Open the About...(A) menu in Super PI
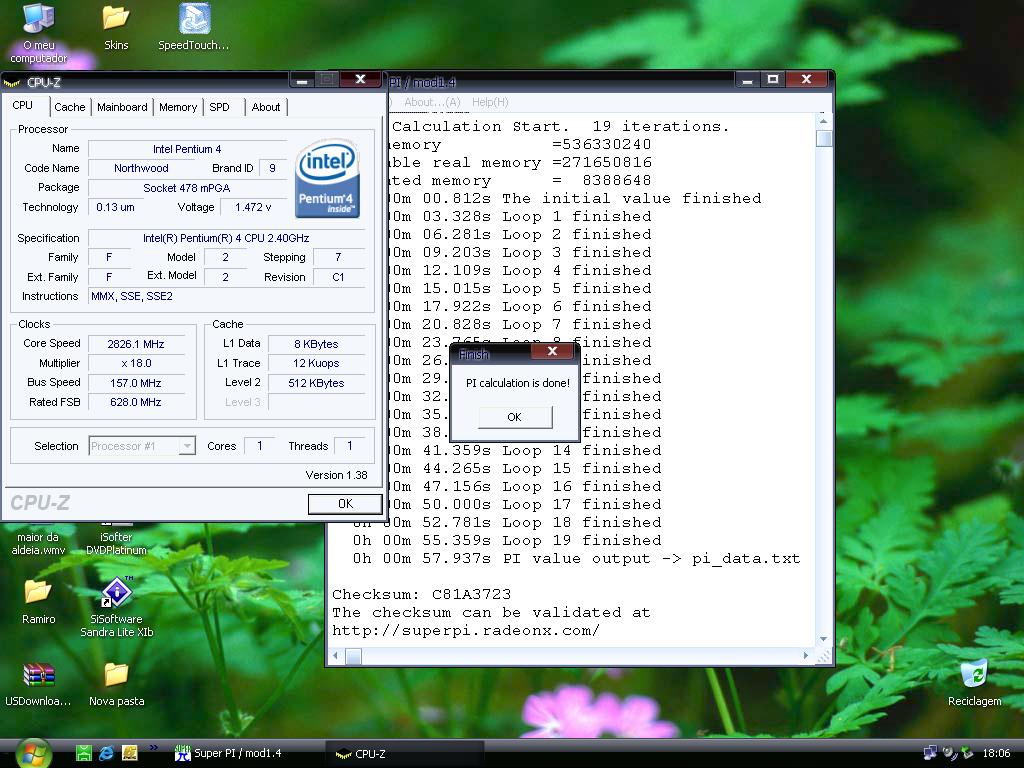 tap(432, 103)
